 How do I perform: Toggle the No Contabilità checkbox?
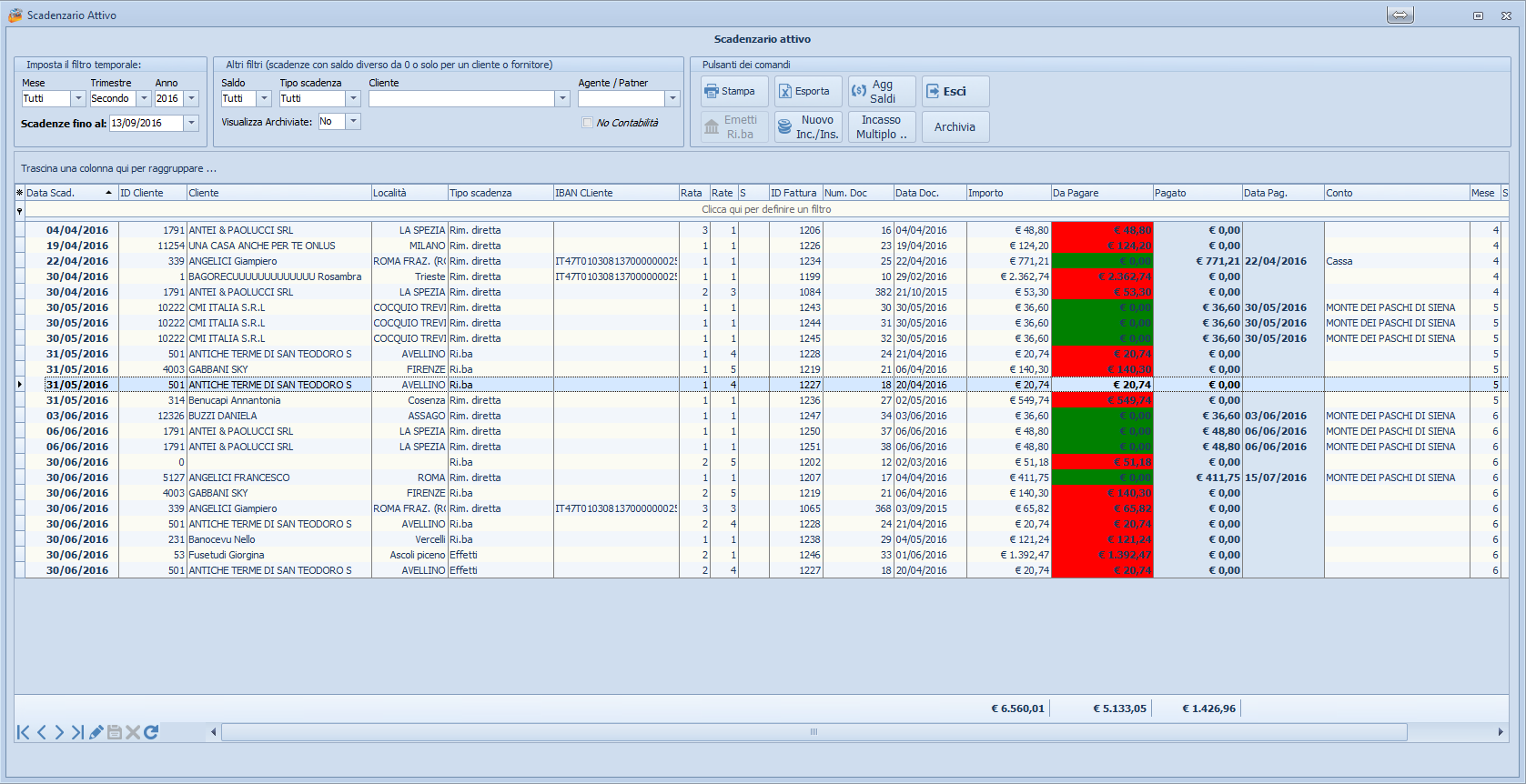click(587, 123)
